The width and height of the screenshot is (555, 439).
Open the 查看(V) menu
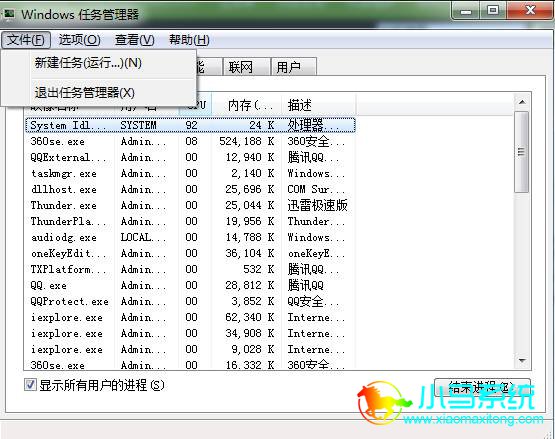pyautogui.click(x=135, y=40)
